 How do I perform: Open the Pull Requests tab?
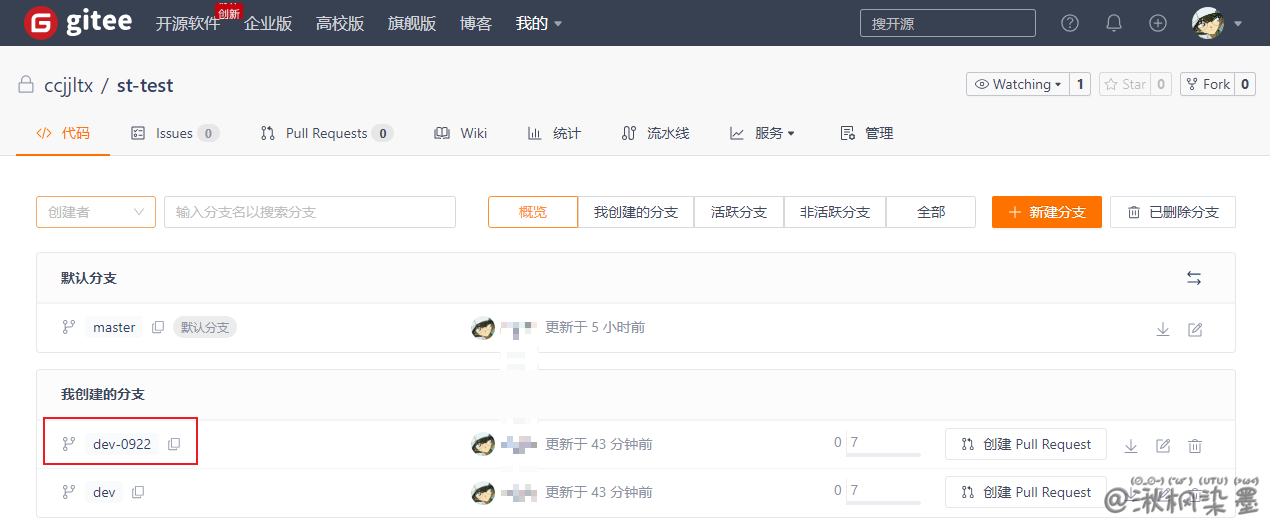pos(326,133)
